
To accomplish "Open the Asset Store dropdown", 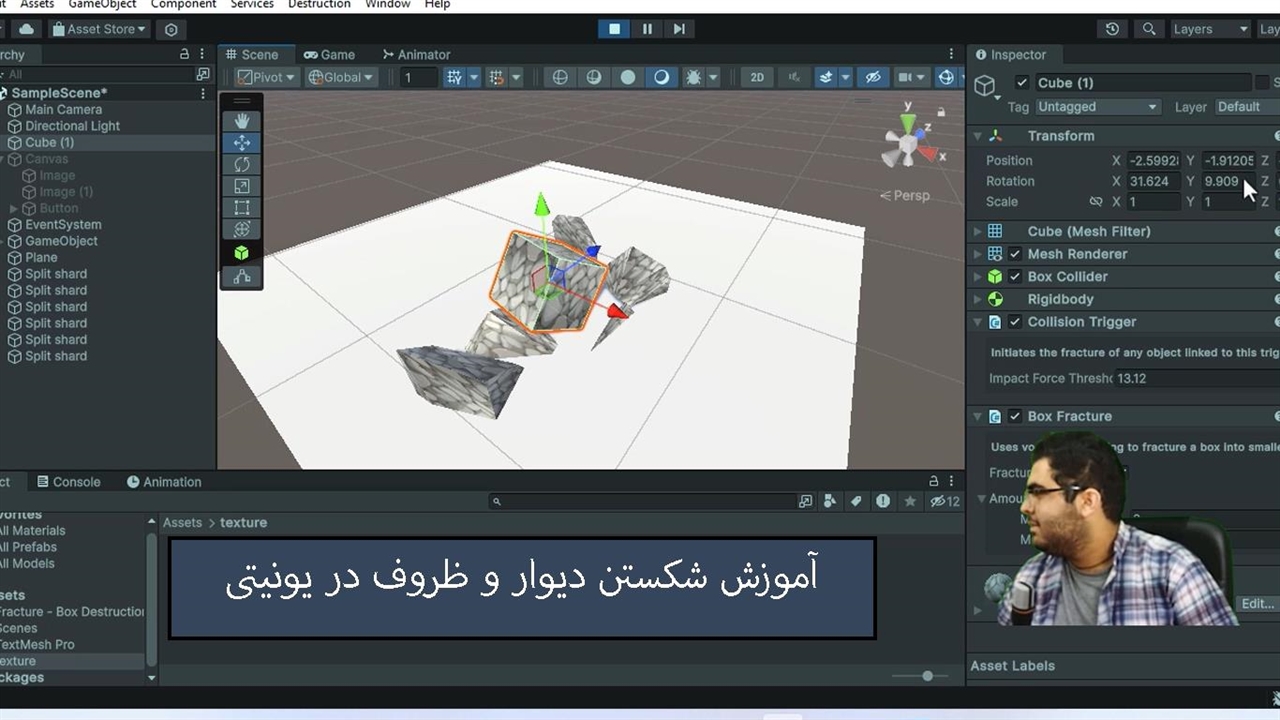I will click(x=98, y=29).
